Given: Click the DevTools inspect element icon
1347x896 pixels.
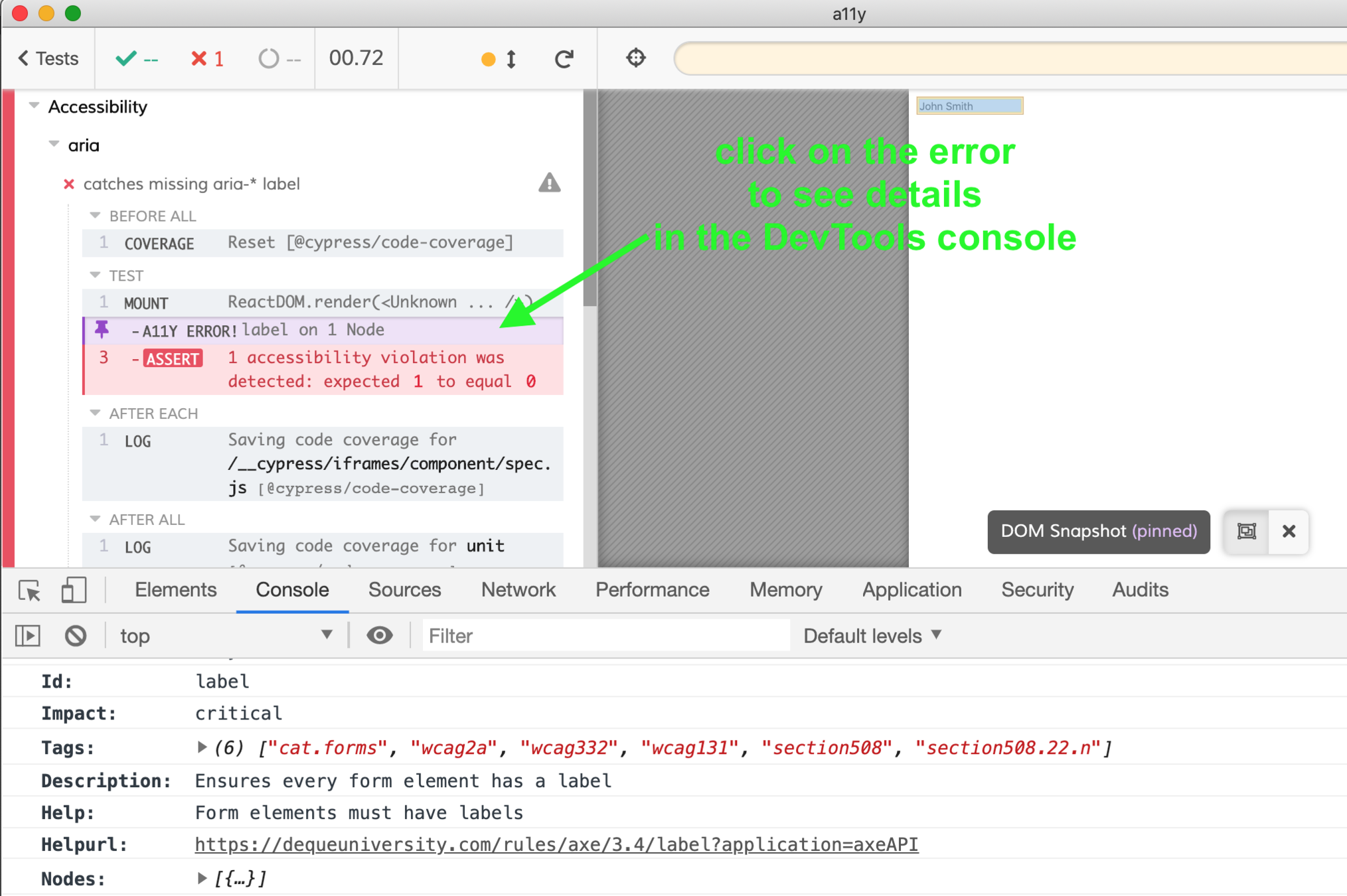Looking at the screenshot, I should (x=29, y=590).
